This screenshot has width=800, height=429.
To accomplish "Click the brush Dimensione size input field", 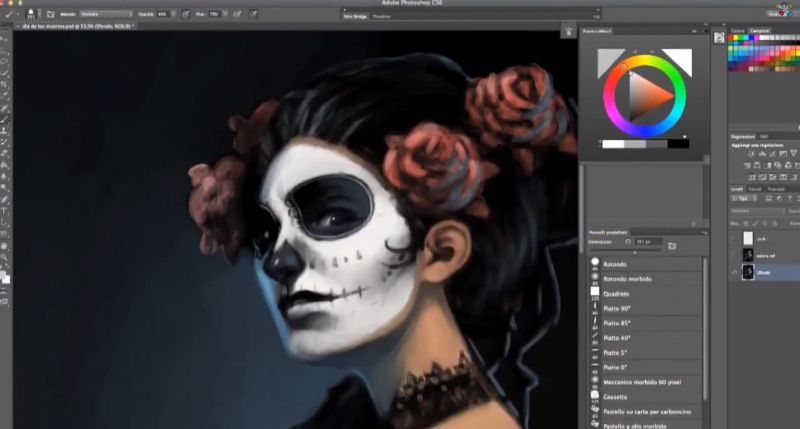I will point(648,242).
